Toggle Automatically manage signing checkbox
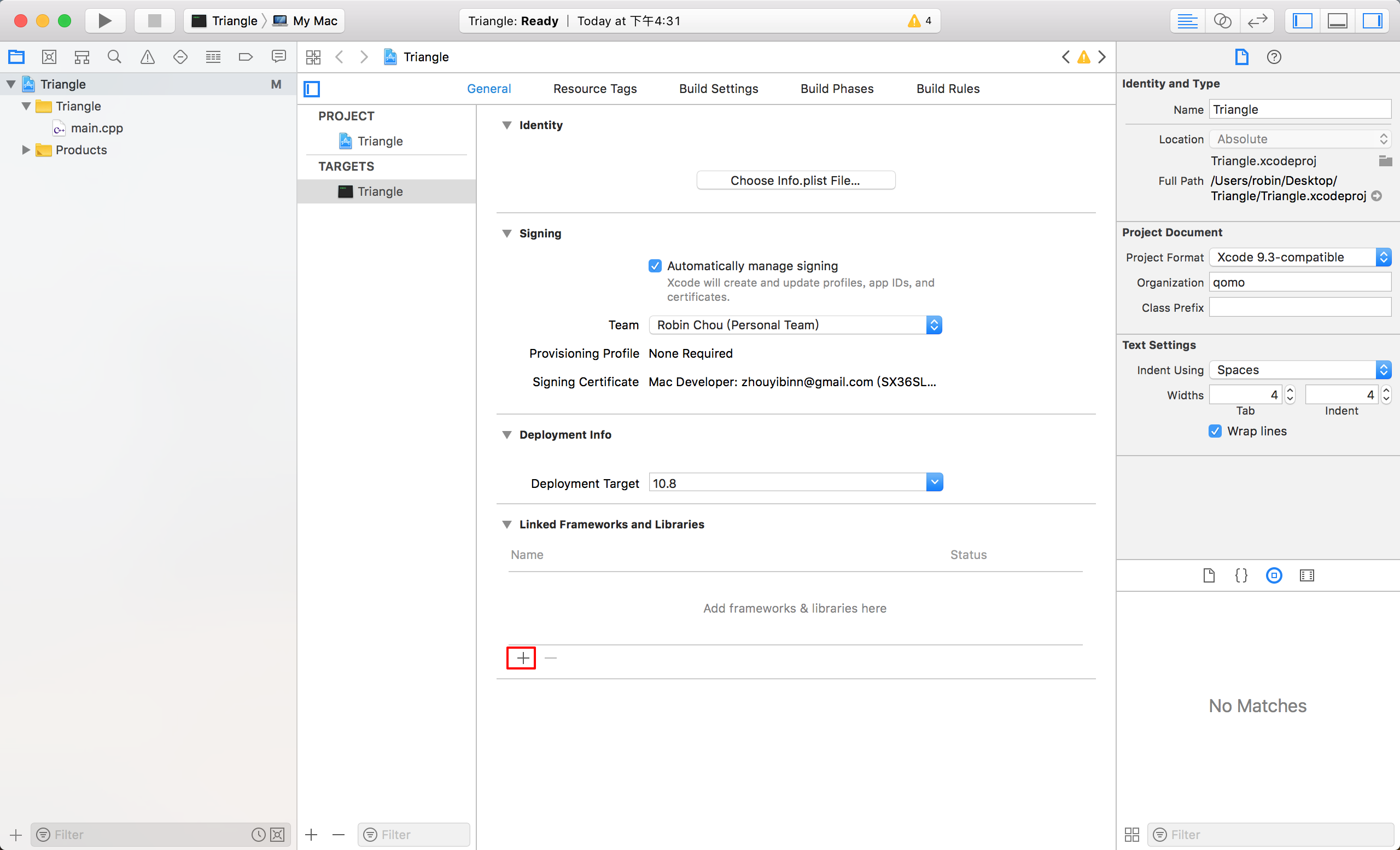1400x850 pixels. pos(655,266)
